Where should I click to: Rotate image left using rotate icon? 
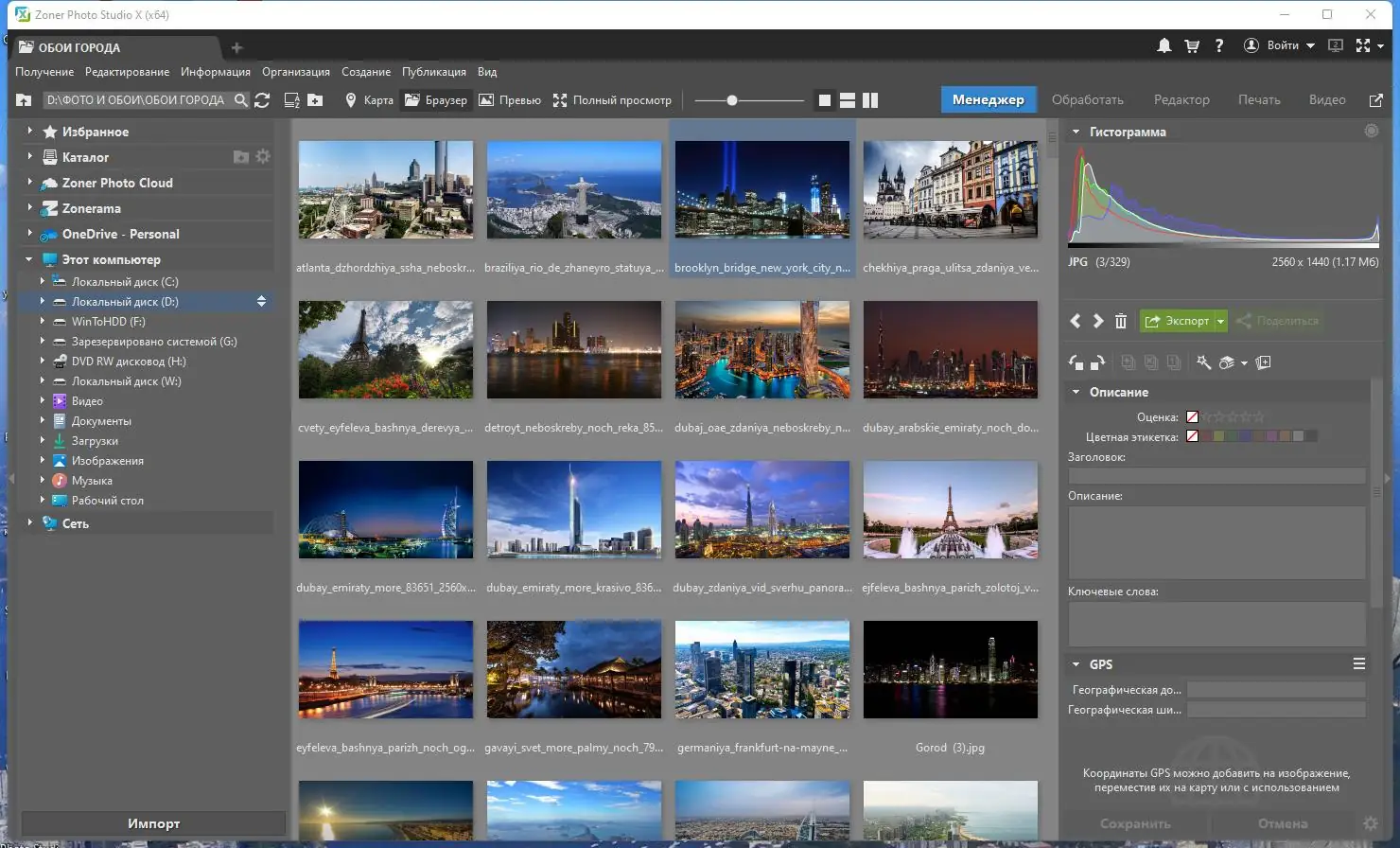1076,362
